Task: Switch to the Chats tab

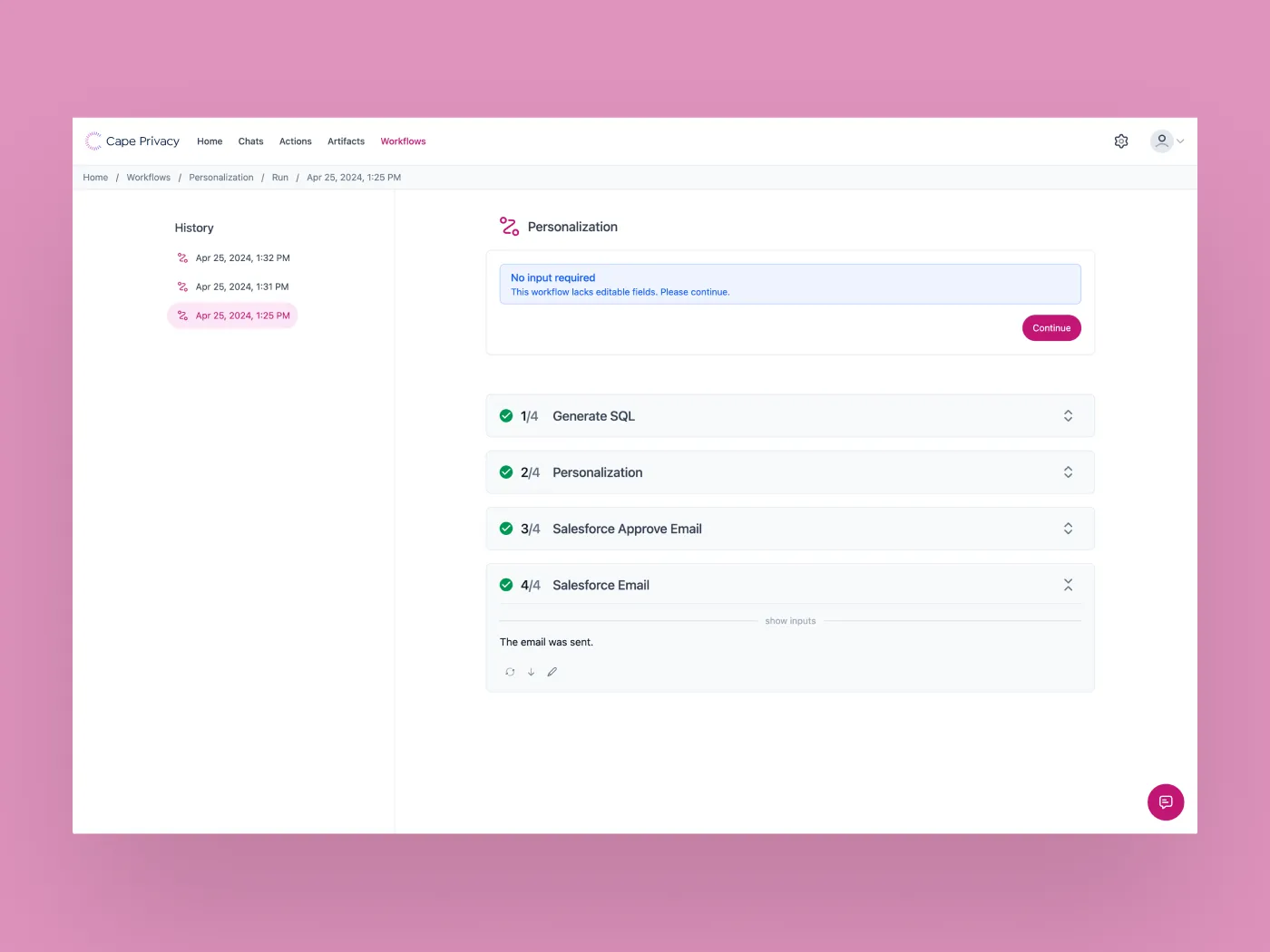Action: 250,141
